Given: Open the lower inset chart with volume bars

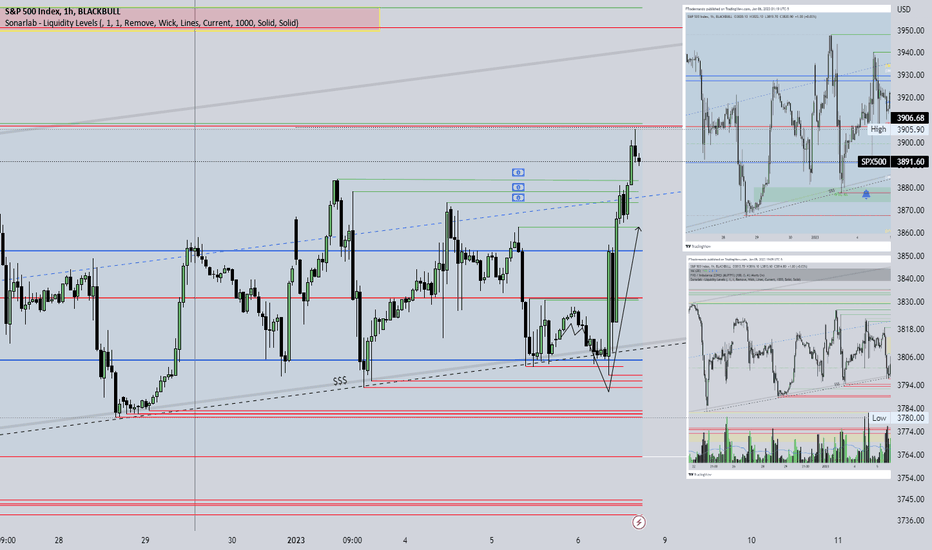Looking at the screenshot, I should pyautogui.click(x=789, y=367).
